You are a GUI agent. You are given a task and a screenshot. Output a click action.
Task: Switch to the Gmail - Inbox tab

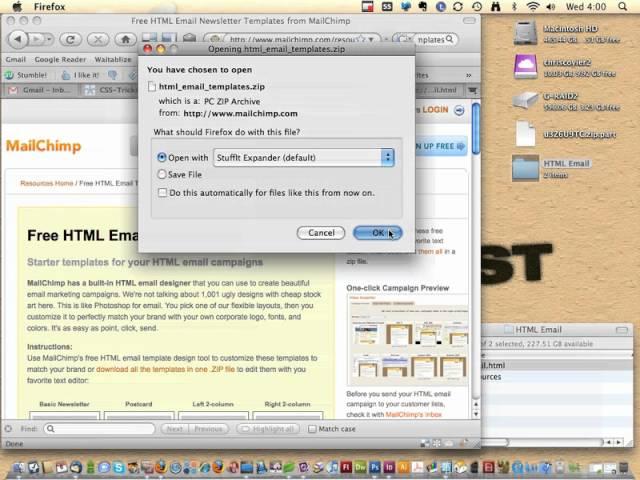40,90
